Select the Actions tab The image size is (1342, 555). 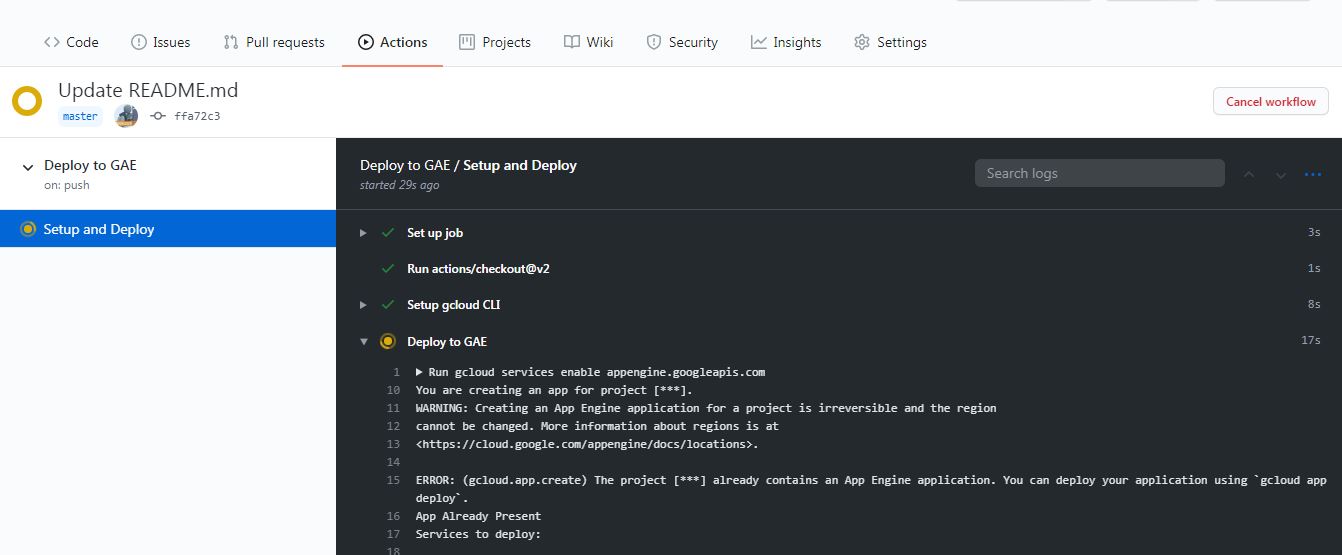392,42
